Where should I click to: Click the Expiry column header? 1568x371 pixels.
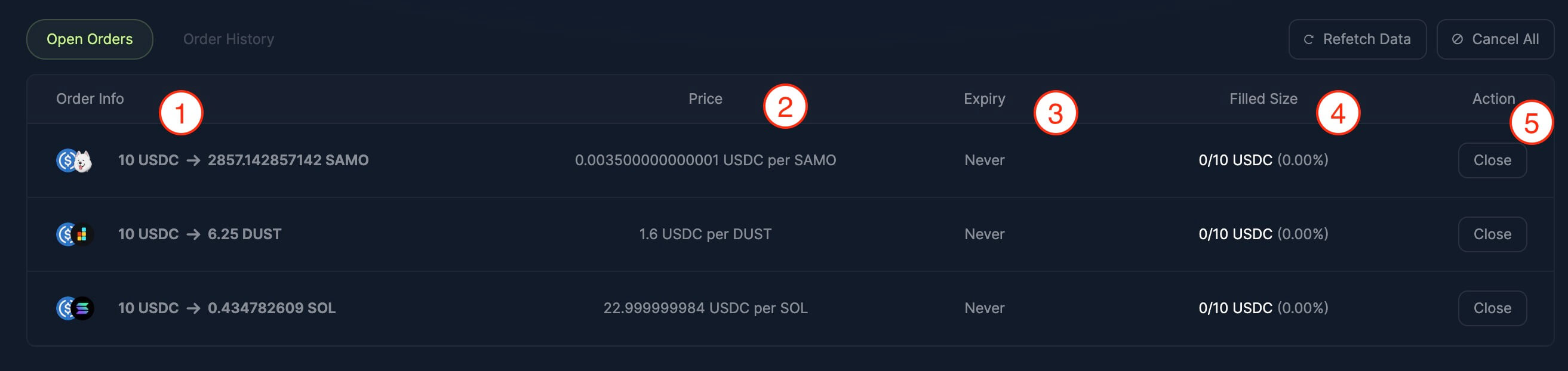[983, 98]
